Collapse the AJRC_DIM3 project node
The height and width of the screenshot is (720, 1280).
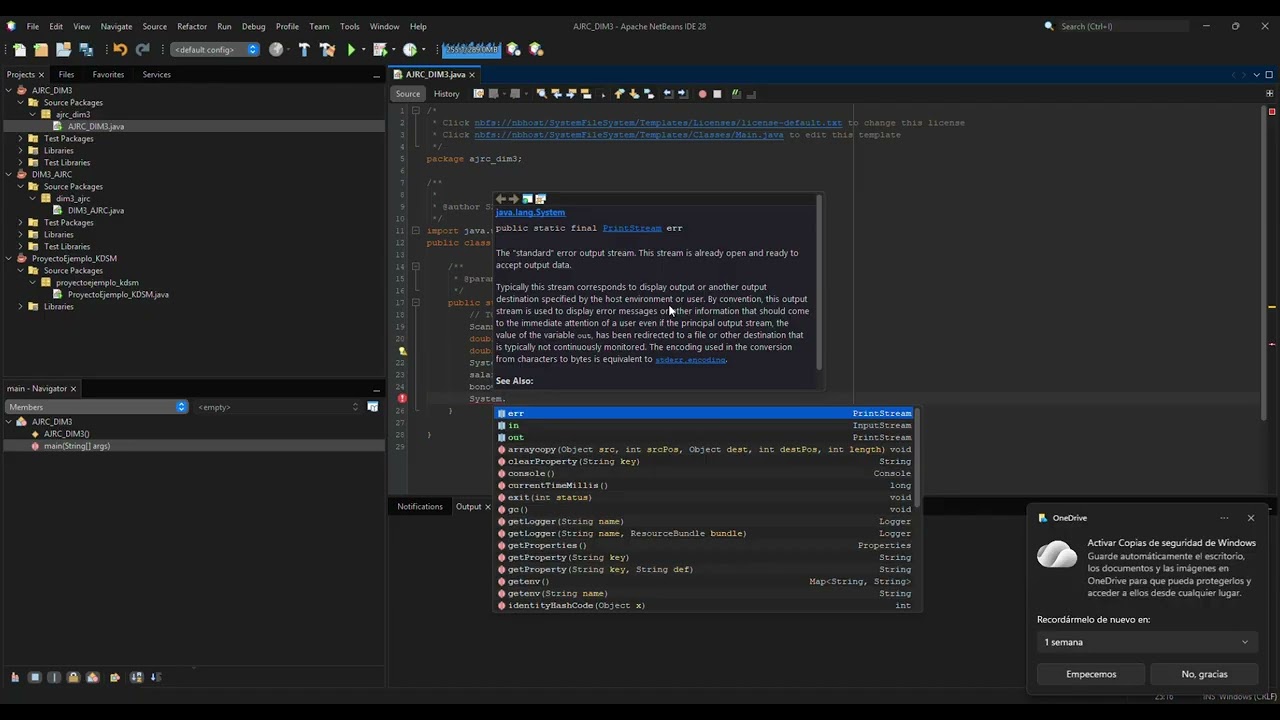tap(9, 90)
